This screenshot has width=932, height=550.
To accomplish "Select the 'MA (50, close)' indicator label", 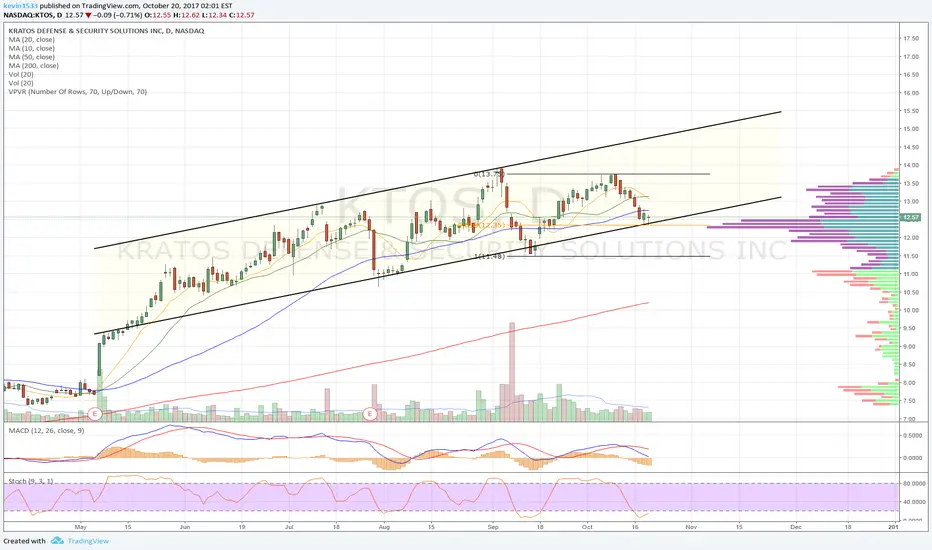I will 32,57.
